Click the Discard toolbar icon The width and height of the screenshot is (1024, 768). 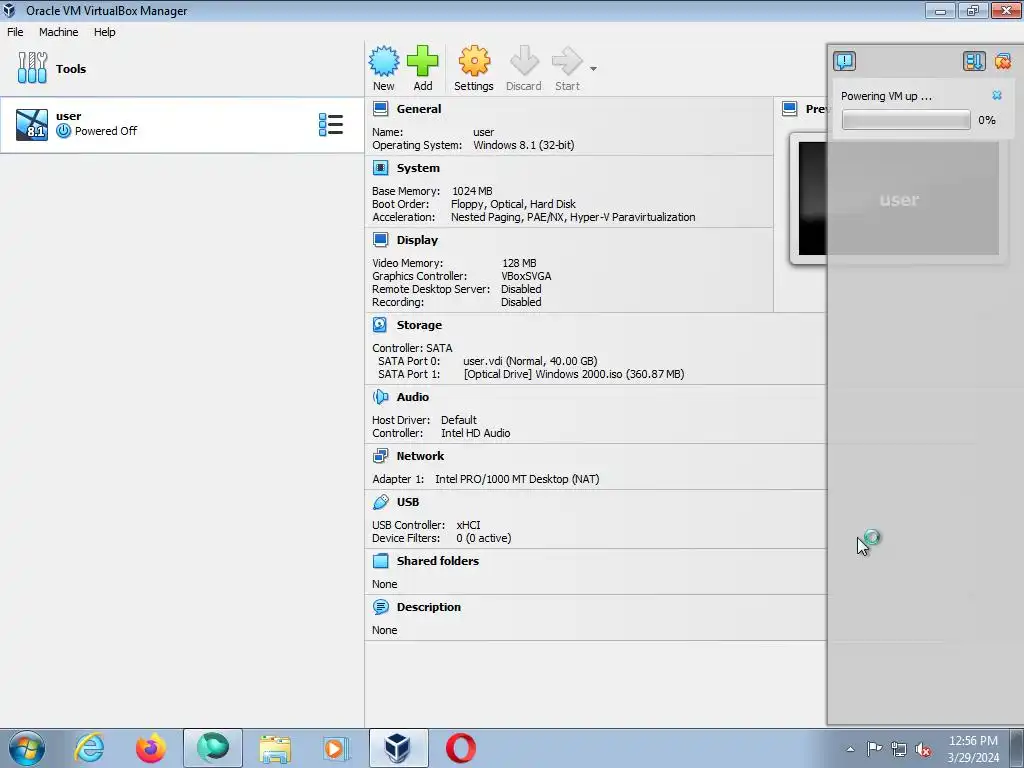click(x=524, y=61)
